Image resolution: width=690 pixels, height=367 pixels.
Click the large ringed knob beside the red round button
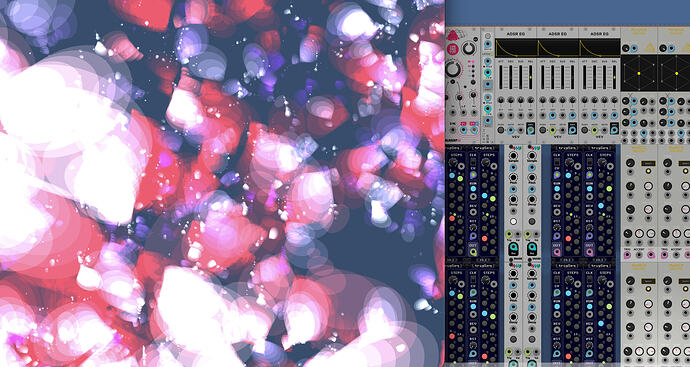(469, 48)
